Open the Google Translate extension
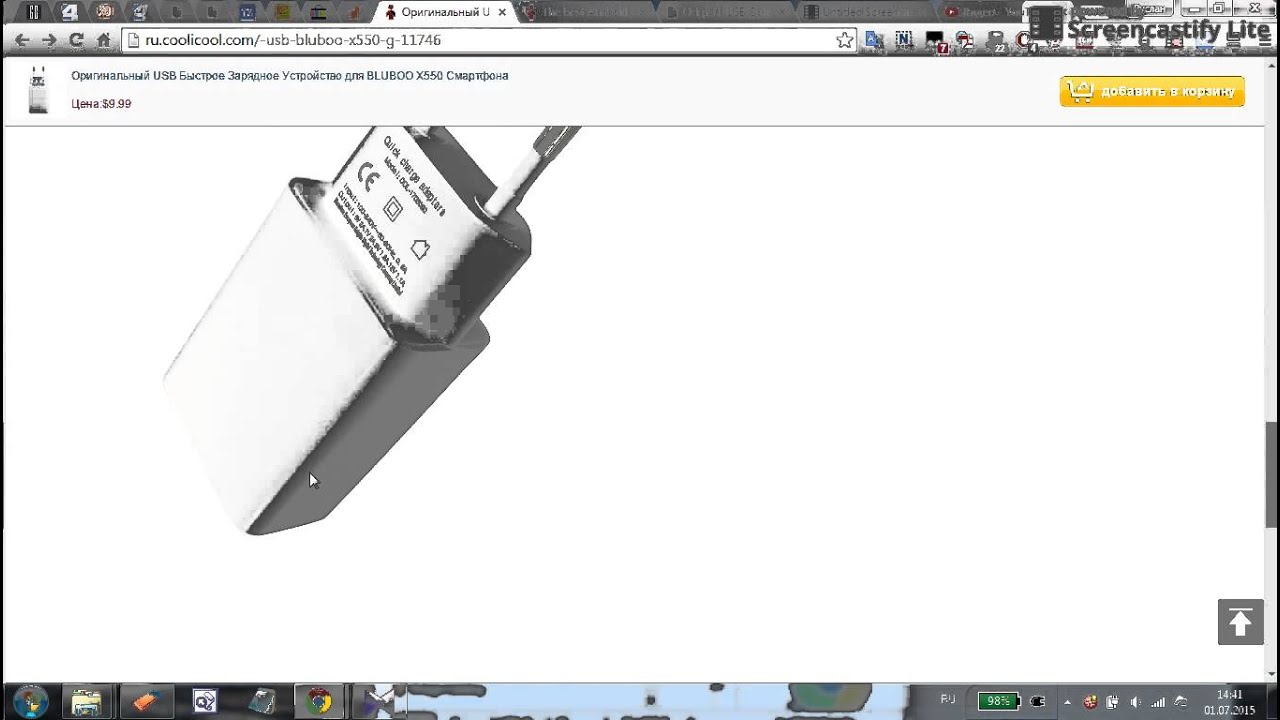The height and width of the screenshot is (720, 1280). (874, 40)
